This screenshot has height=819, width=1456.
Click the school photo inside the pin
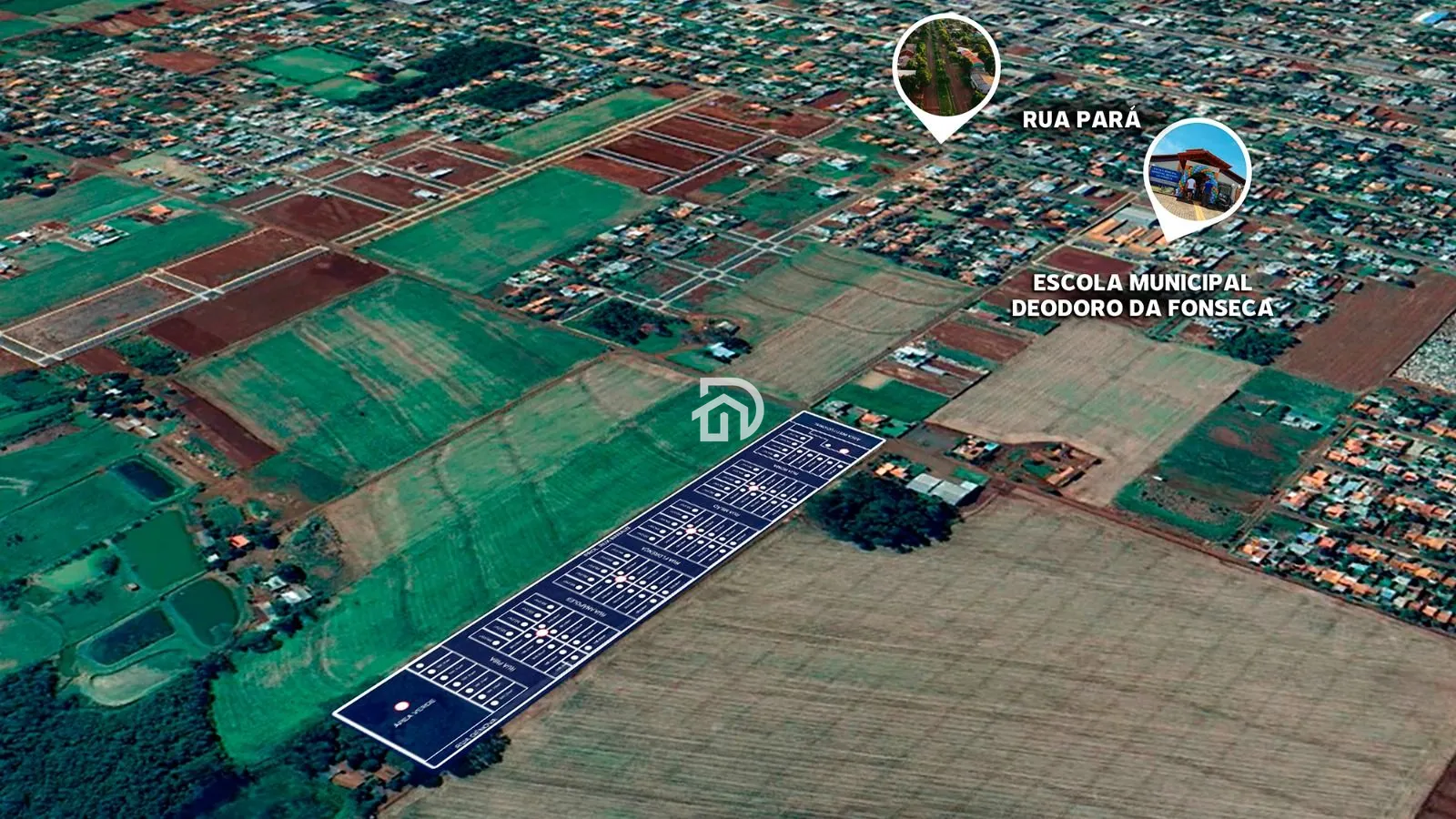(1197, 173)
